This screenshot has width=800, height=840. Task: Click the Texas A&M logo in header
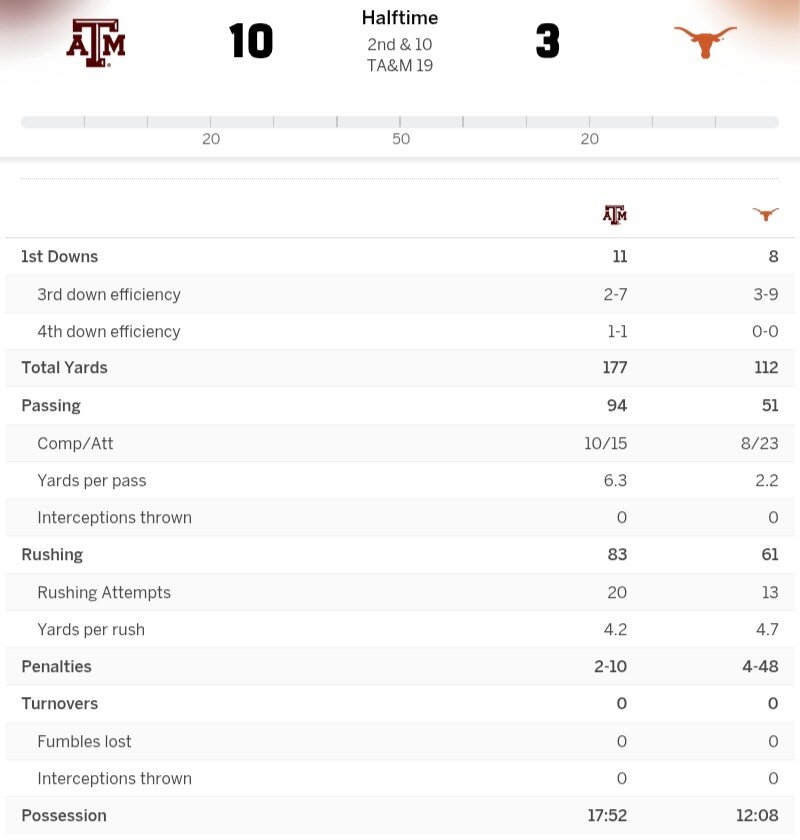pos(96,42)
